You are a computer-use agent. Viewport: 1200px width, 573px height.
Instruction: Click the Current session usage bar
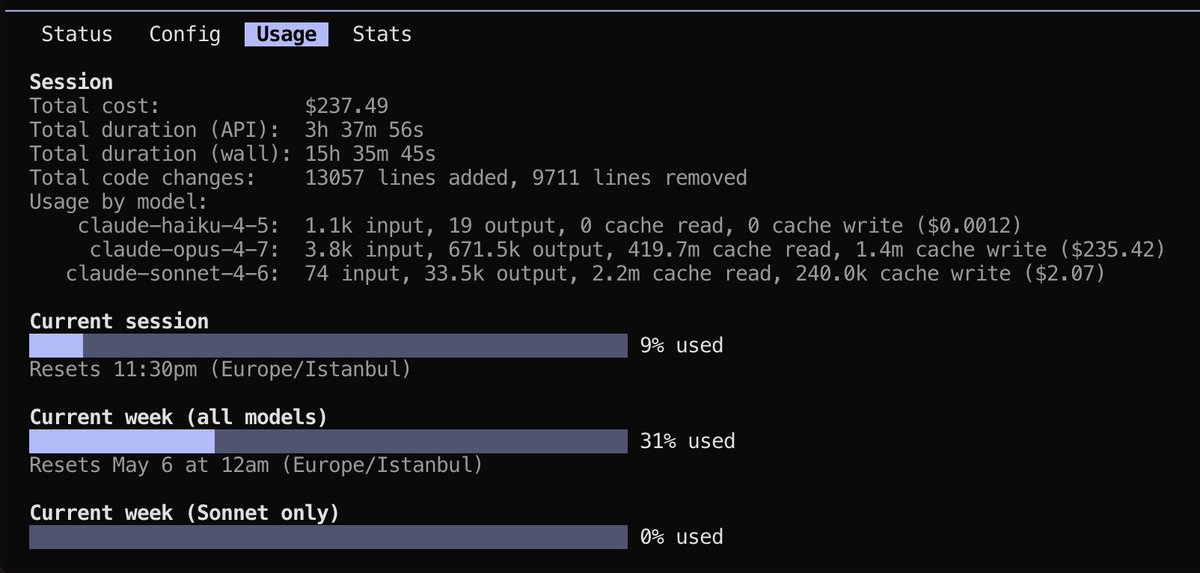[328, 346]
